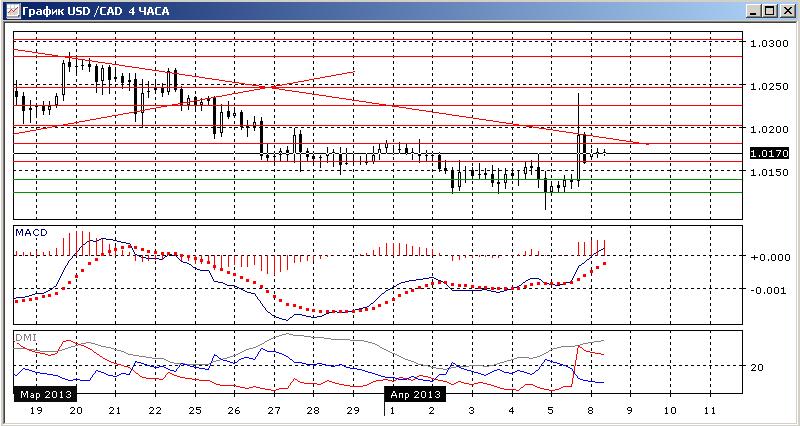Click the MACD indicator label
The image size is (800, 426).
(31, 233)
